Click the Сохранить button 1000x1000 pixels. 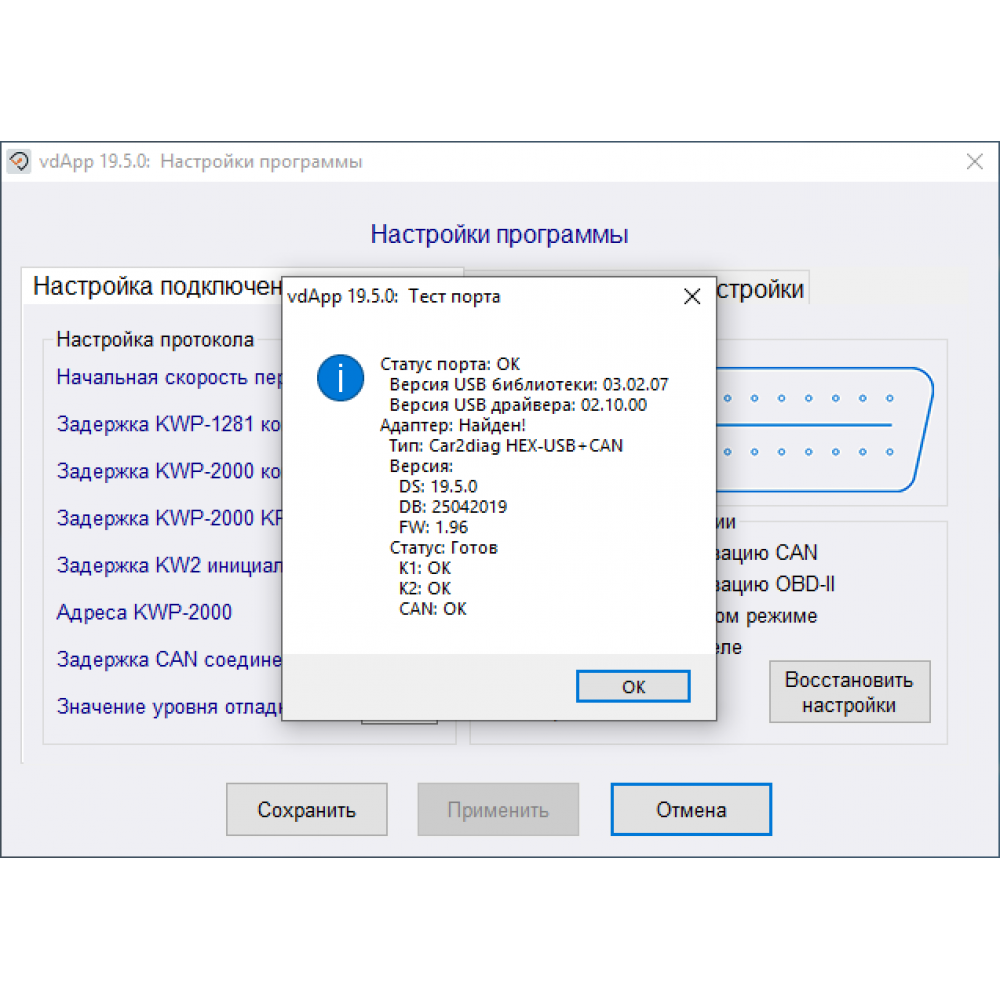point(306,810)
